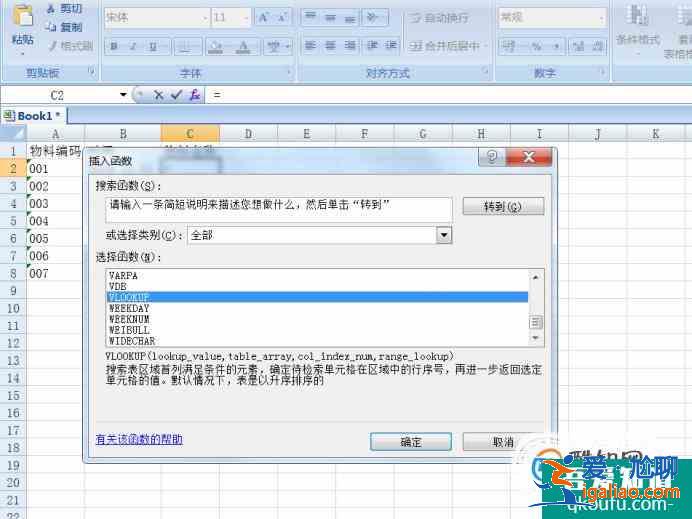Select WEEKNUM in the function list
Viewport: 692px width, 519px height.
[317, 319]
